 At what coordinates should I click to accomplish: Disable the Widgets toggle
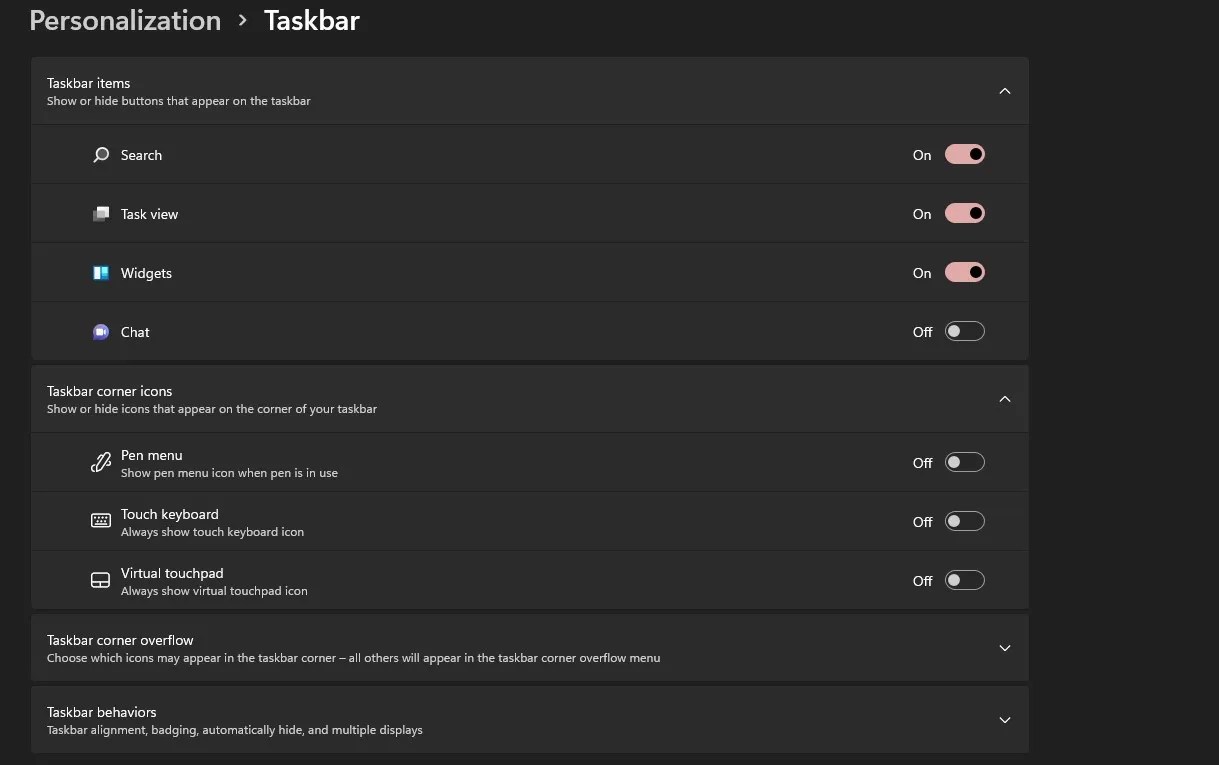(x=964, y=272)
